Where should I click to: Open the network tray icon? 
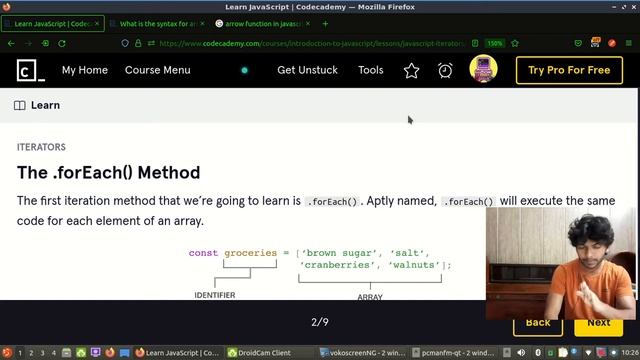(x=588, y=353)
